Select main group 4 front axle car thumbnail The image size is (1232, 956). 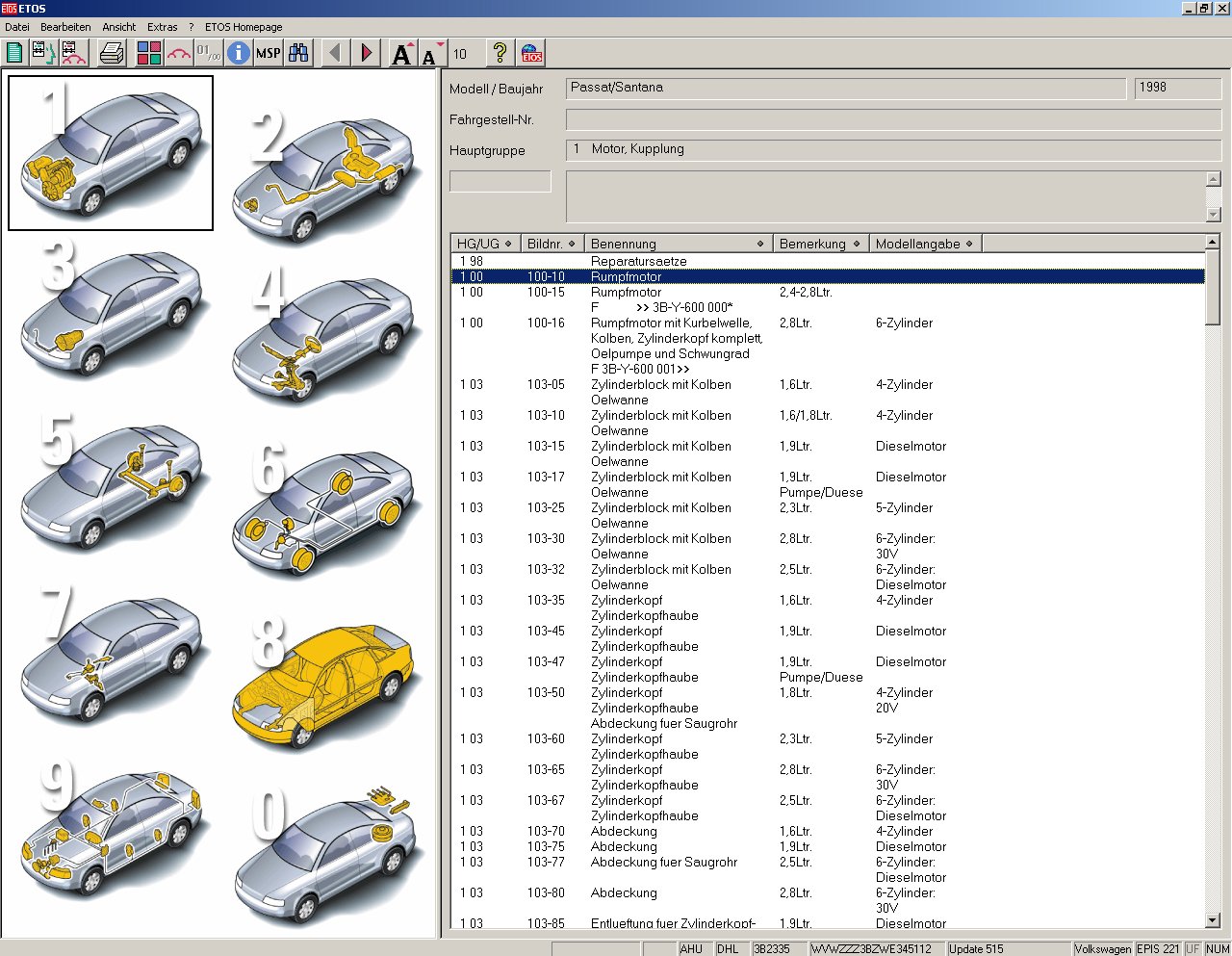tap(323, 337)
